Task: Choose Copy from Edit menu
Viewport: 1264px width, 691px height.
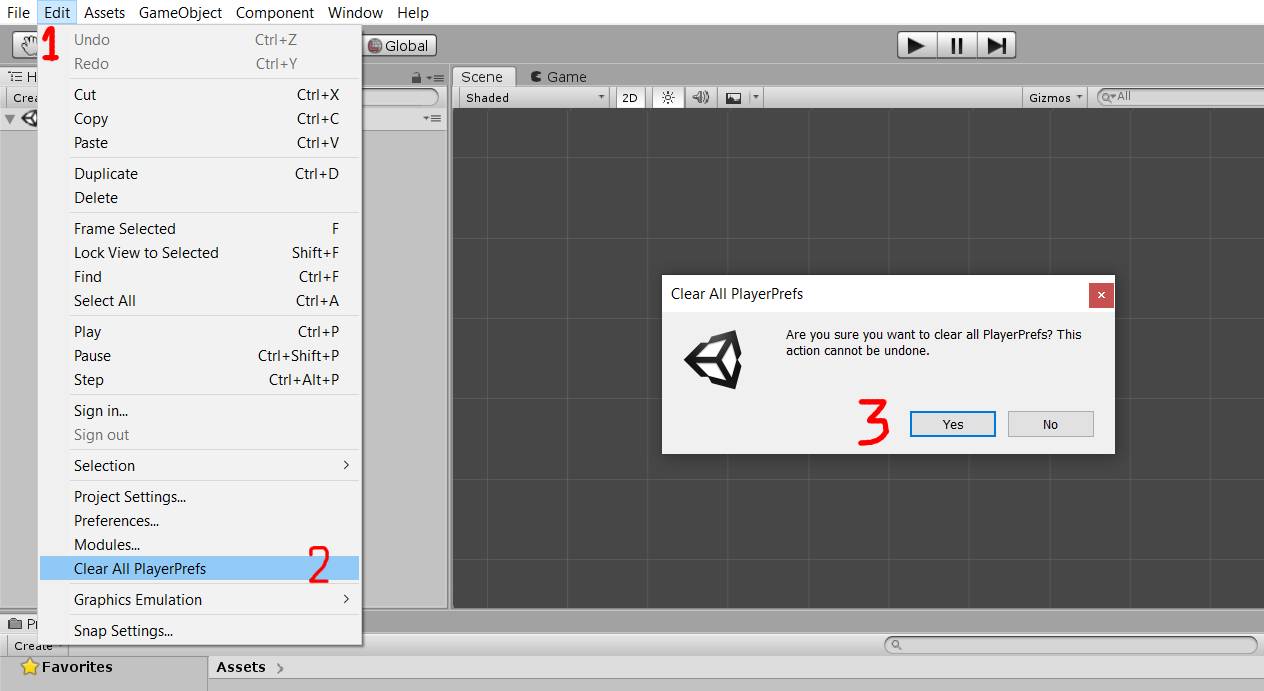Action: tap(199, 118)
